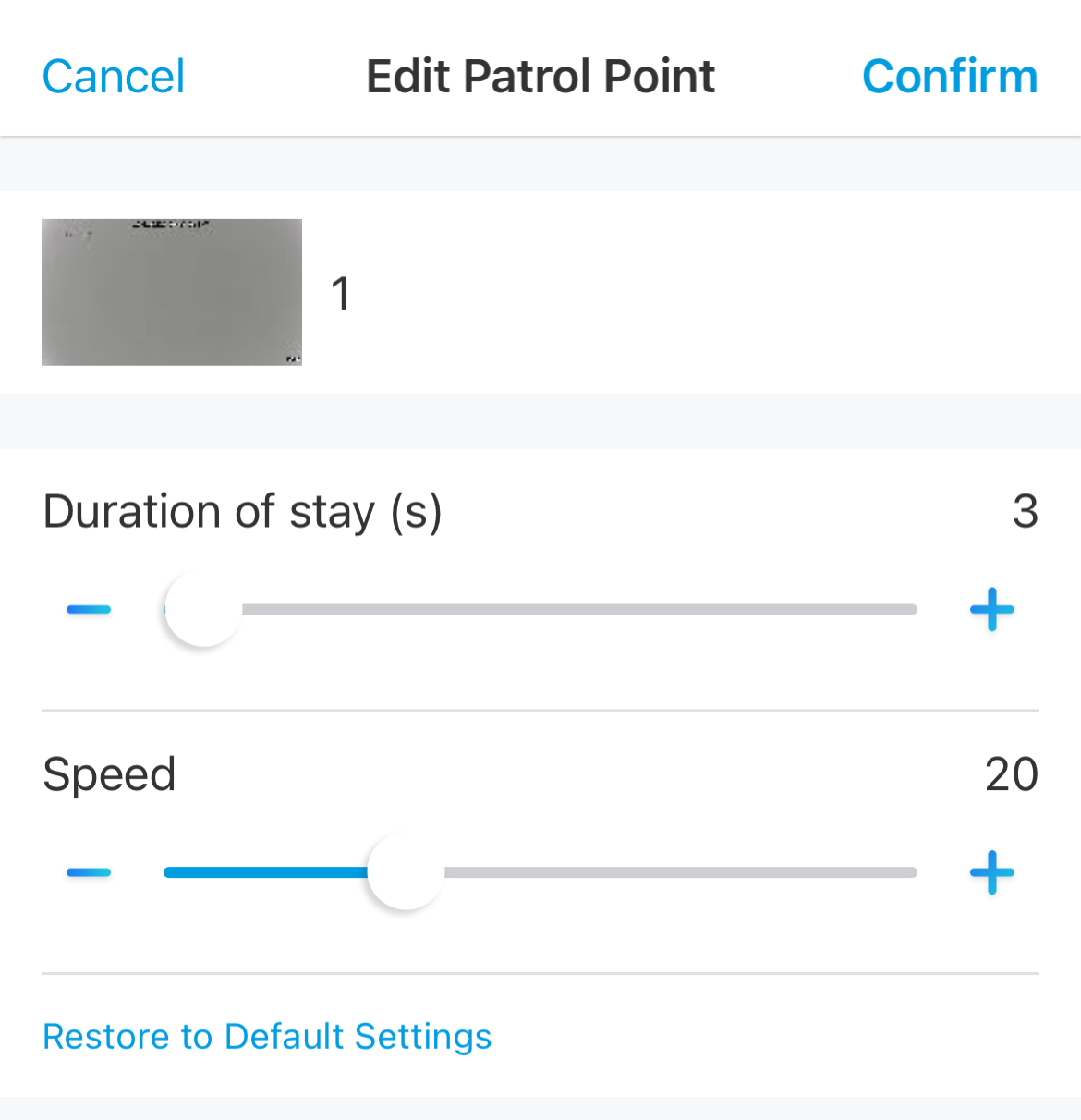
Task: Tap the duration value 3
Action: tap(1026, 511)
